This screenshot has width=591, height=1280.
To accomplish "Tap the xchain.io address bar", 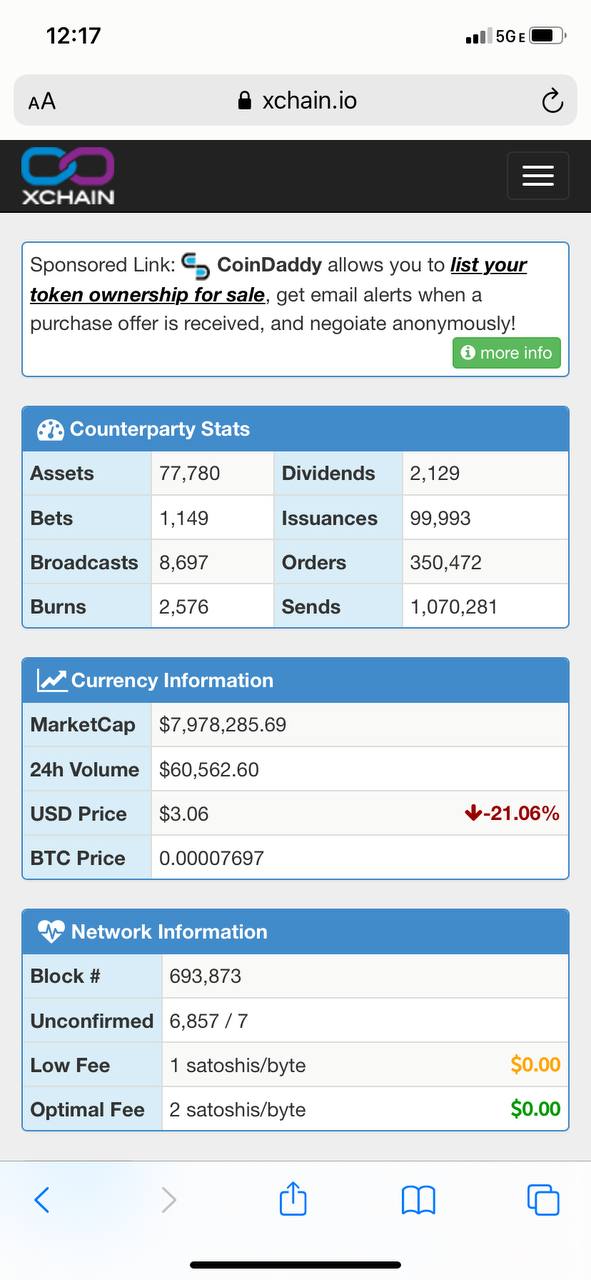I will click(296, 100).
